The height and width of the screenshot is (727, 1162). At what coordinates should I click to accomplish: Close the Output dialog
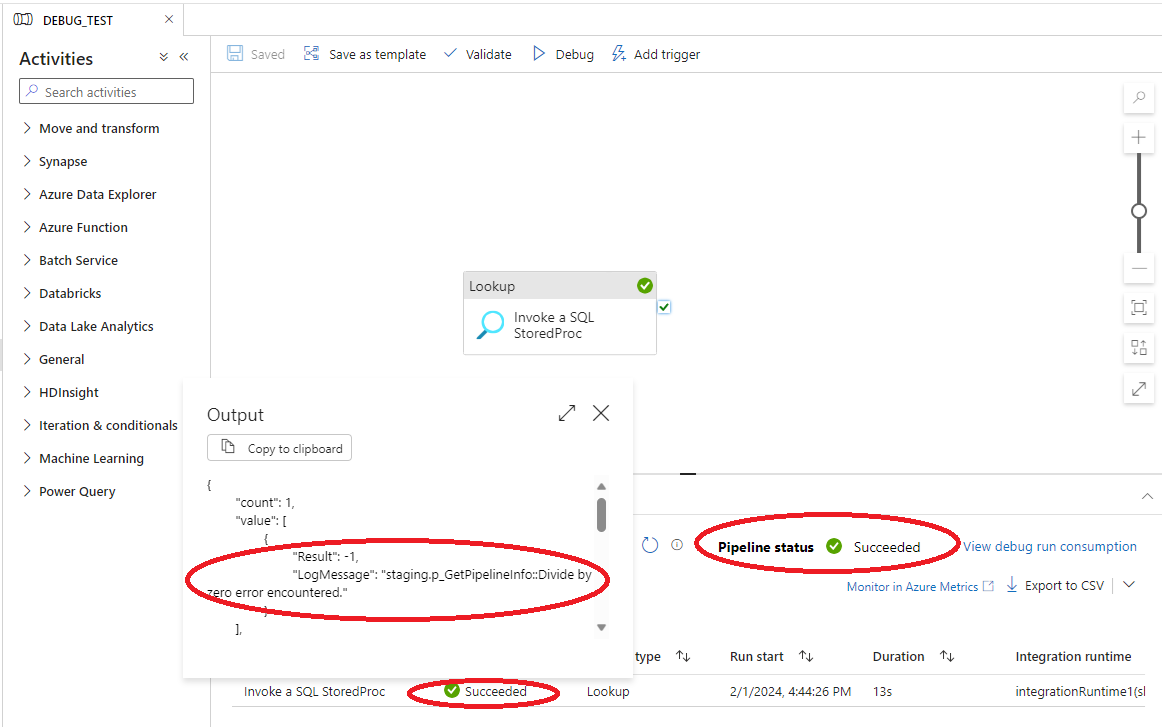tap(601, 413)
